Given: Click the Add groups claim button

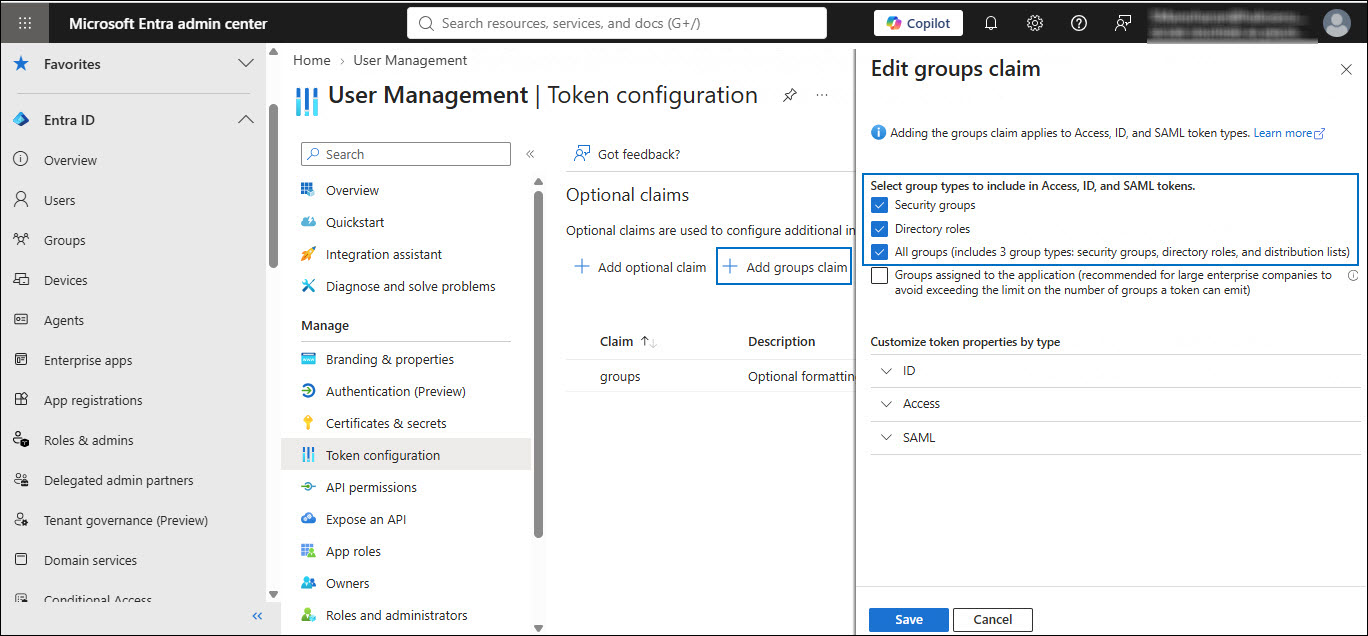Looking at the screenshot, I should [784, 267].
